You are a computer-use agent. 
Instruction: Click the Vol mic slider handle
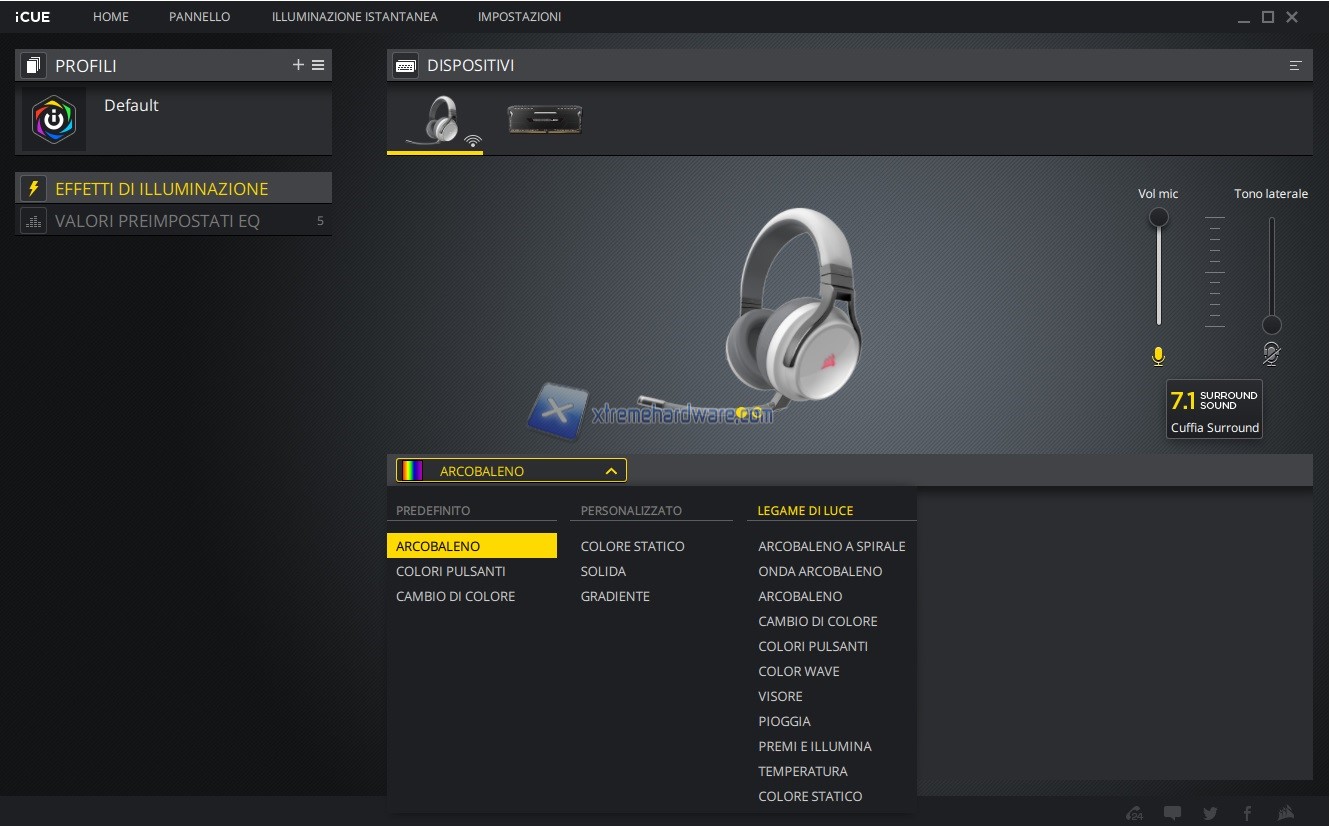(1158, 217)
